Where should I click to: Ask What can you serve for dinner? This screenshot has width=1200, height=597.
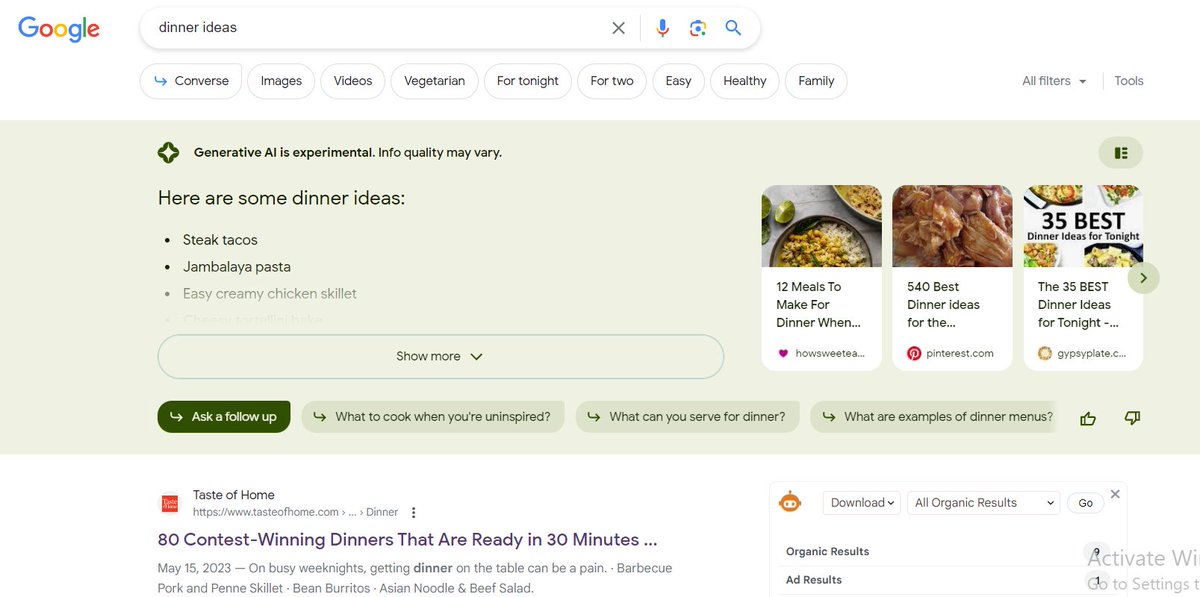coord(688,417)
